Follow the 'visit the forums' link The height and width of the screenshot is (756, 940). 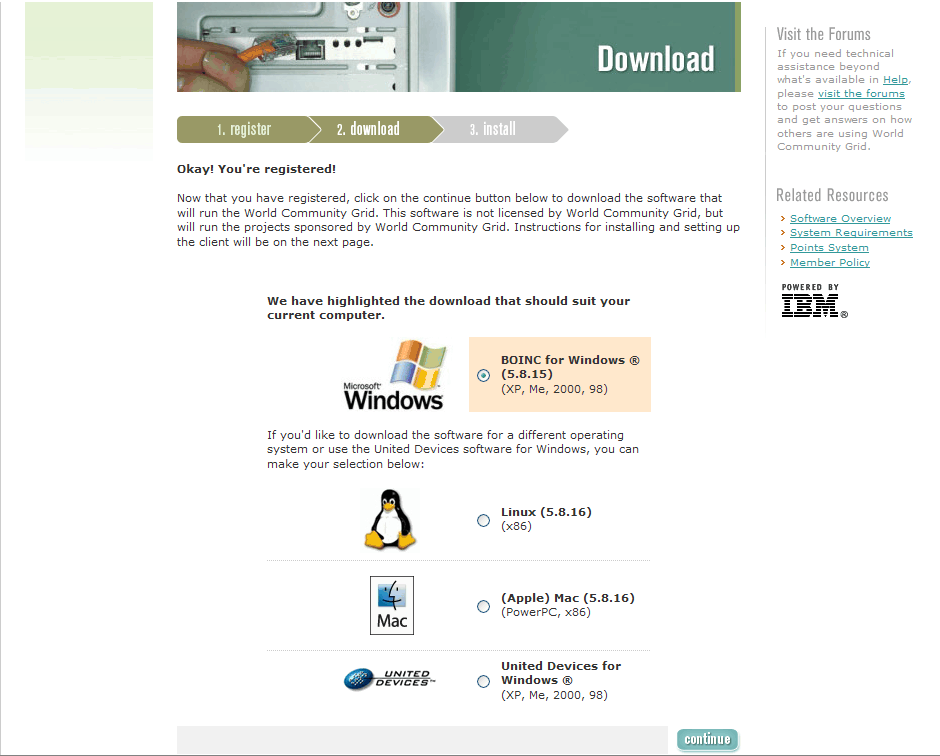861,94
